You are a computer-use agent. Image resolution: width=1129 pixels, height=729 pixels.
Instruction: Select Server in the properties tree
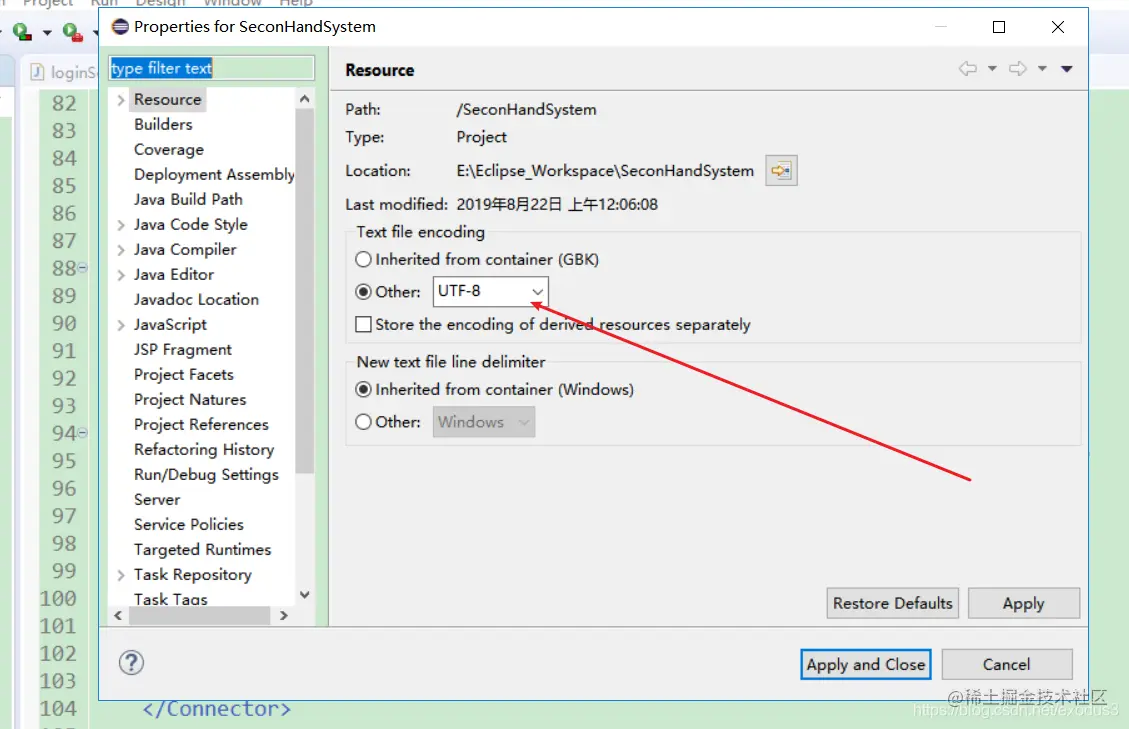(x=157, y=500)
